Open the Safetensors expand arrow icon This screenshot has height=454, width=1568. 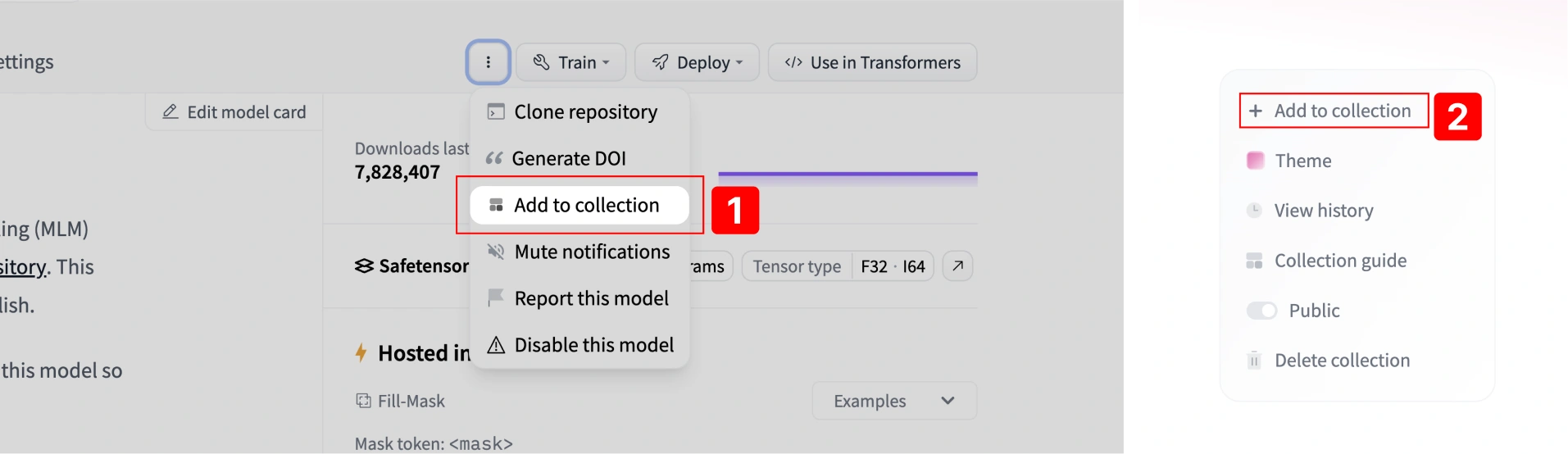click(x=957, y=266)
